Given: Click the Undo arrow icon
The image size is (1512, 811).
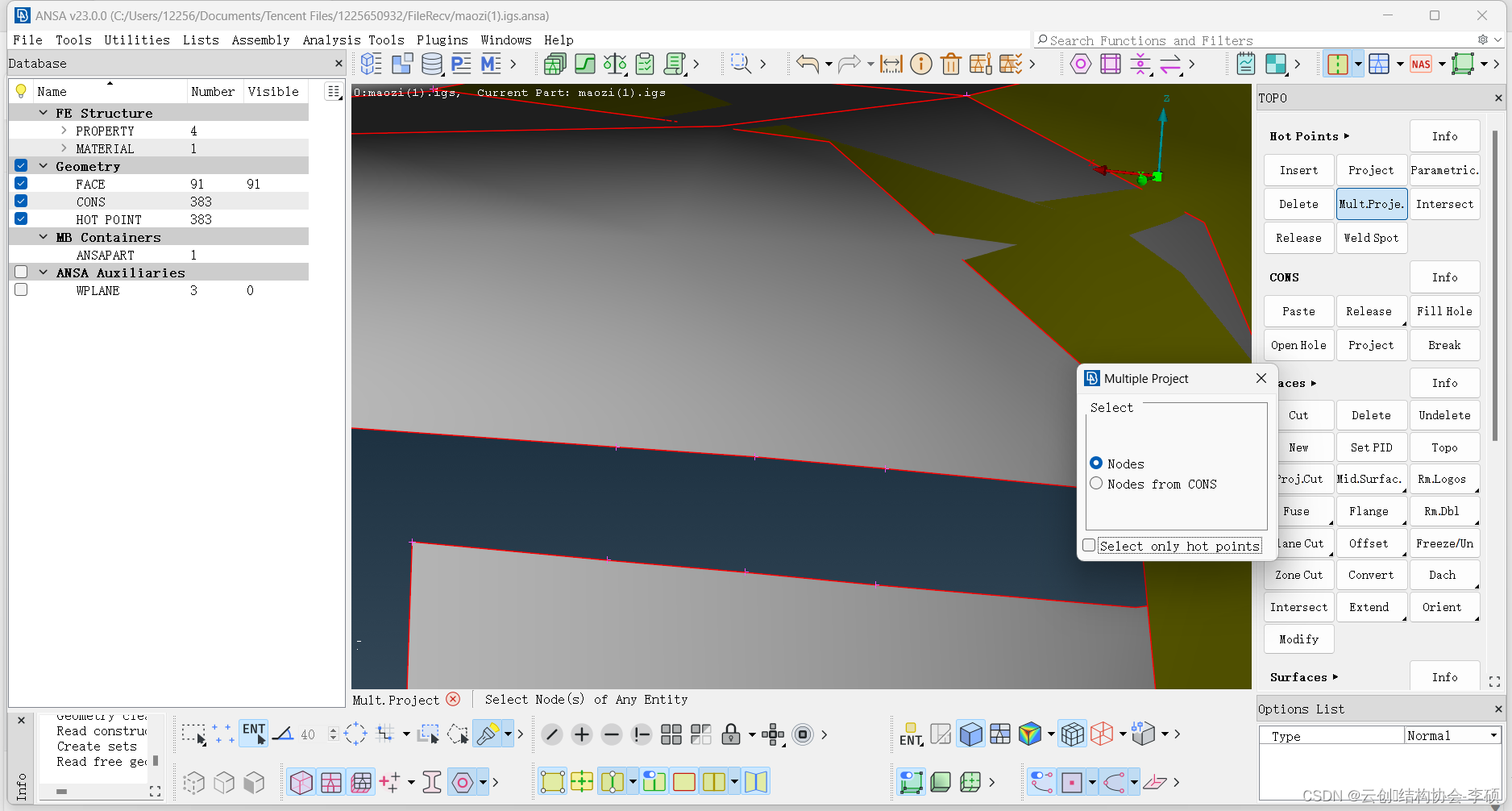Looking at the screenshot, I should click(807, 64).
